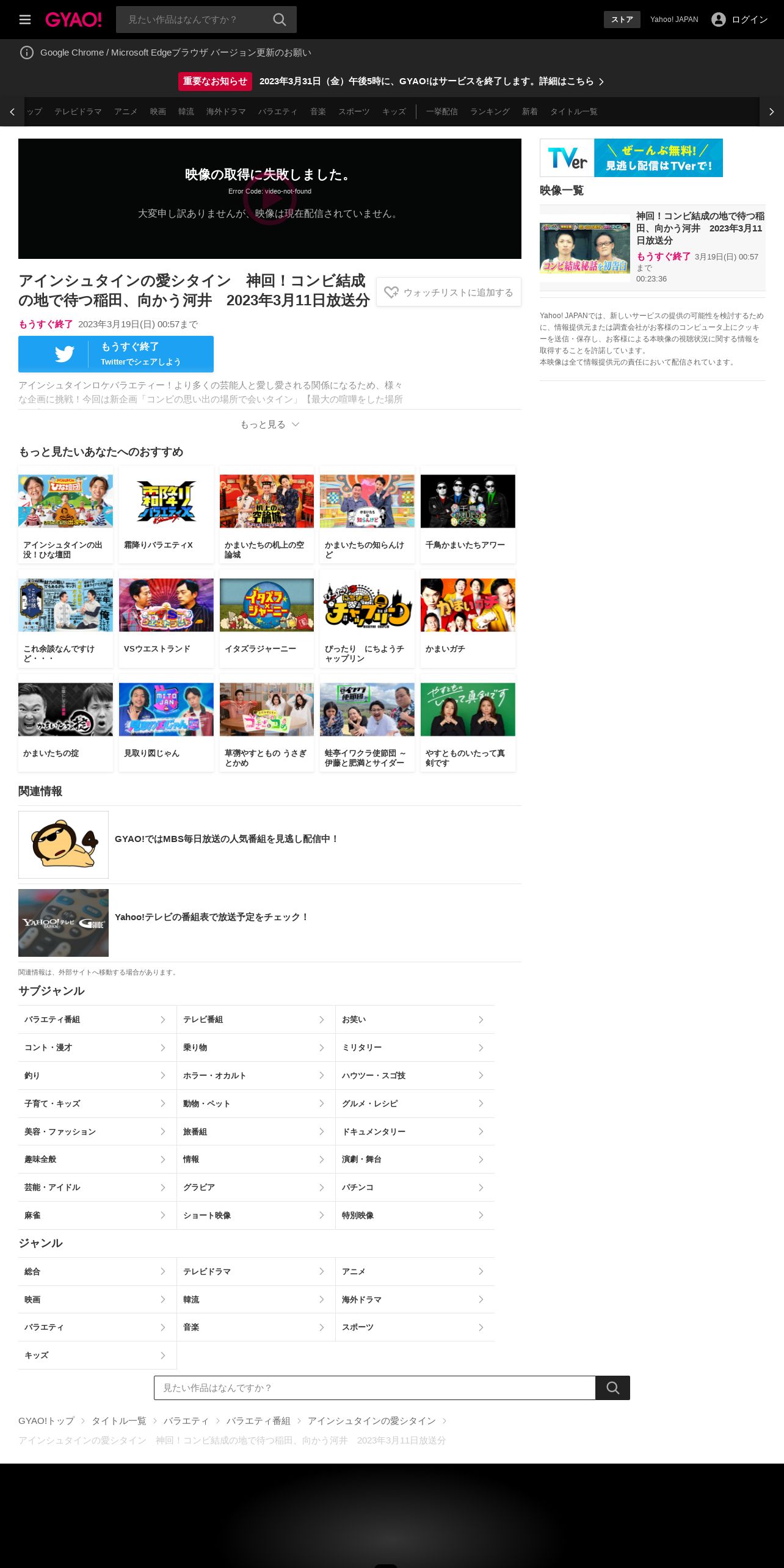Click the footer search magnifier button
Viewport: 784px width, 1568px height.
click(613, 1388)
